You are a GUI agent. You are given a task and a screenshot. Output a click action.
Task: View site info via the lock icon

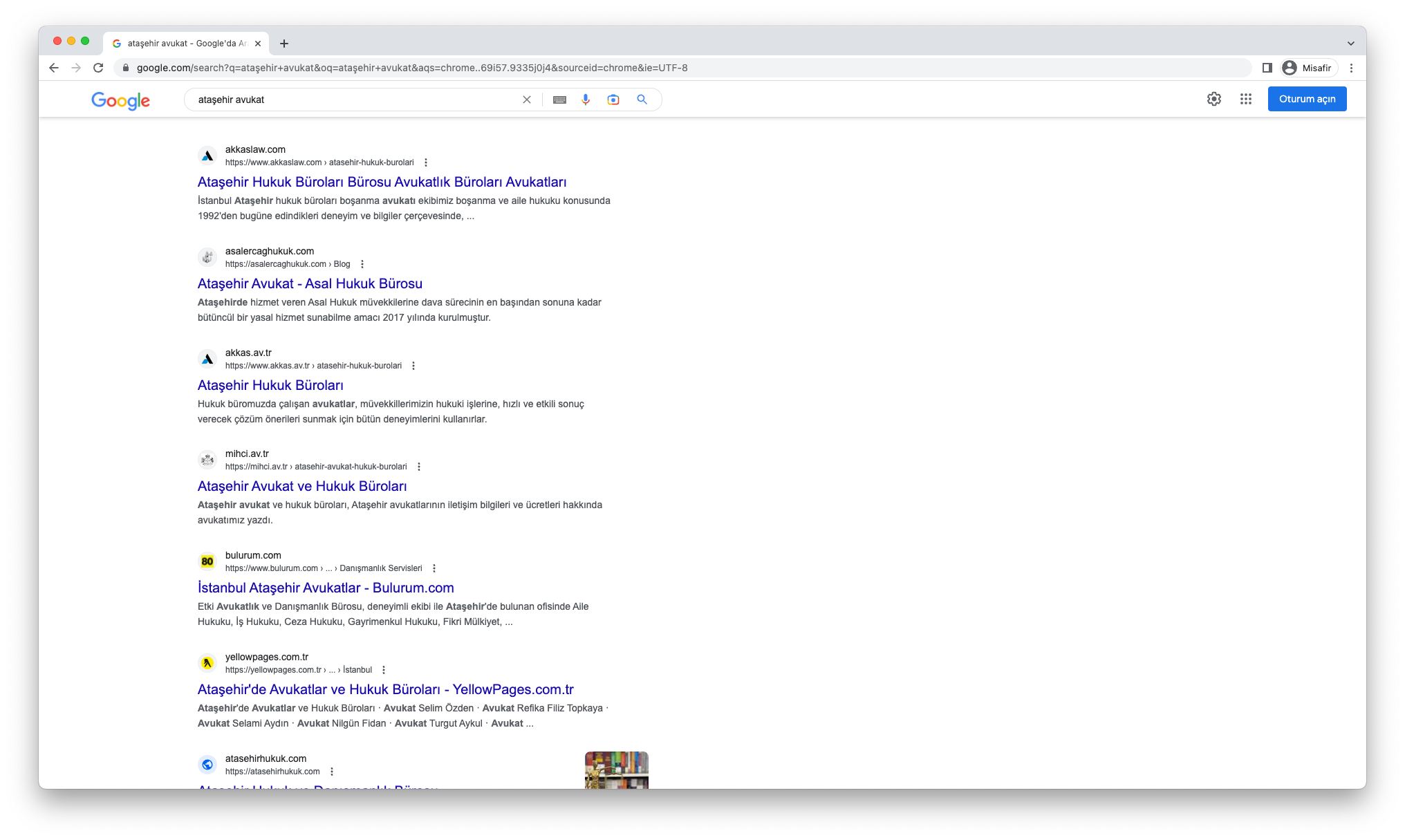(126, 68)
